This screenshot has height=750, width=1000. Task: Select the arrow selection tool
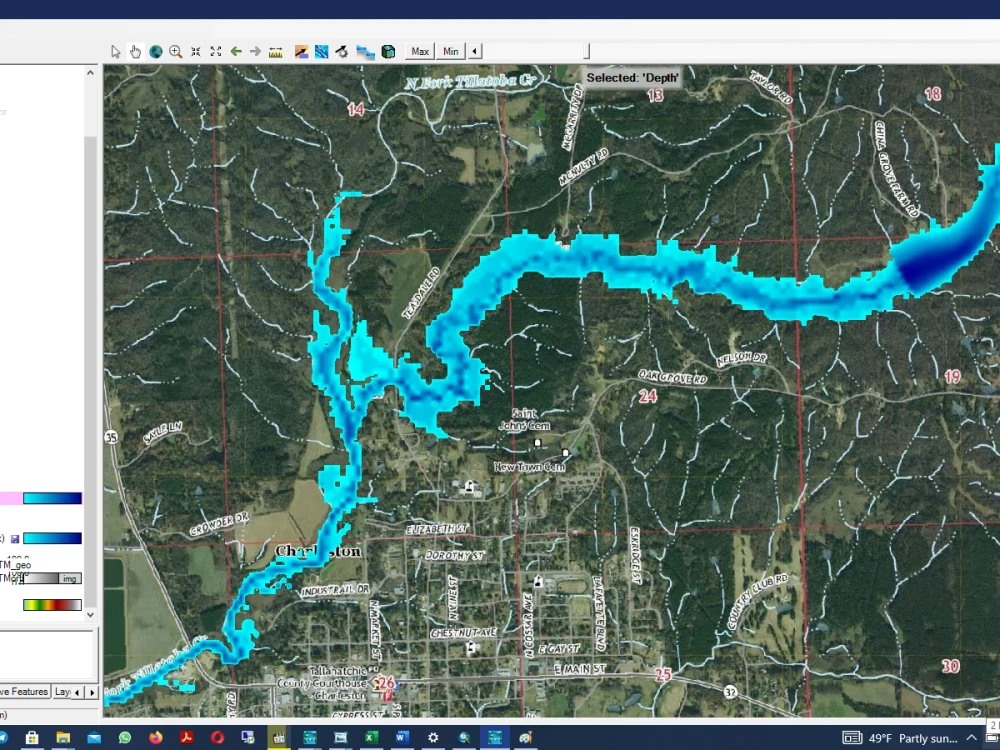point(115,51)
